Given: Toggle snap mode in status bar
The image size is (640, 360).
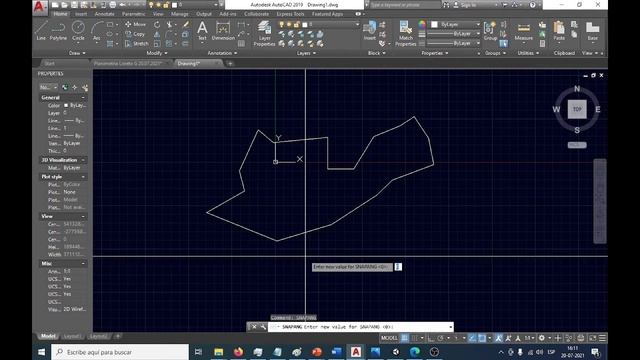Looking at the screenshot, I should [x=415, y=338].
